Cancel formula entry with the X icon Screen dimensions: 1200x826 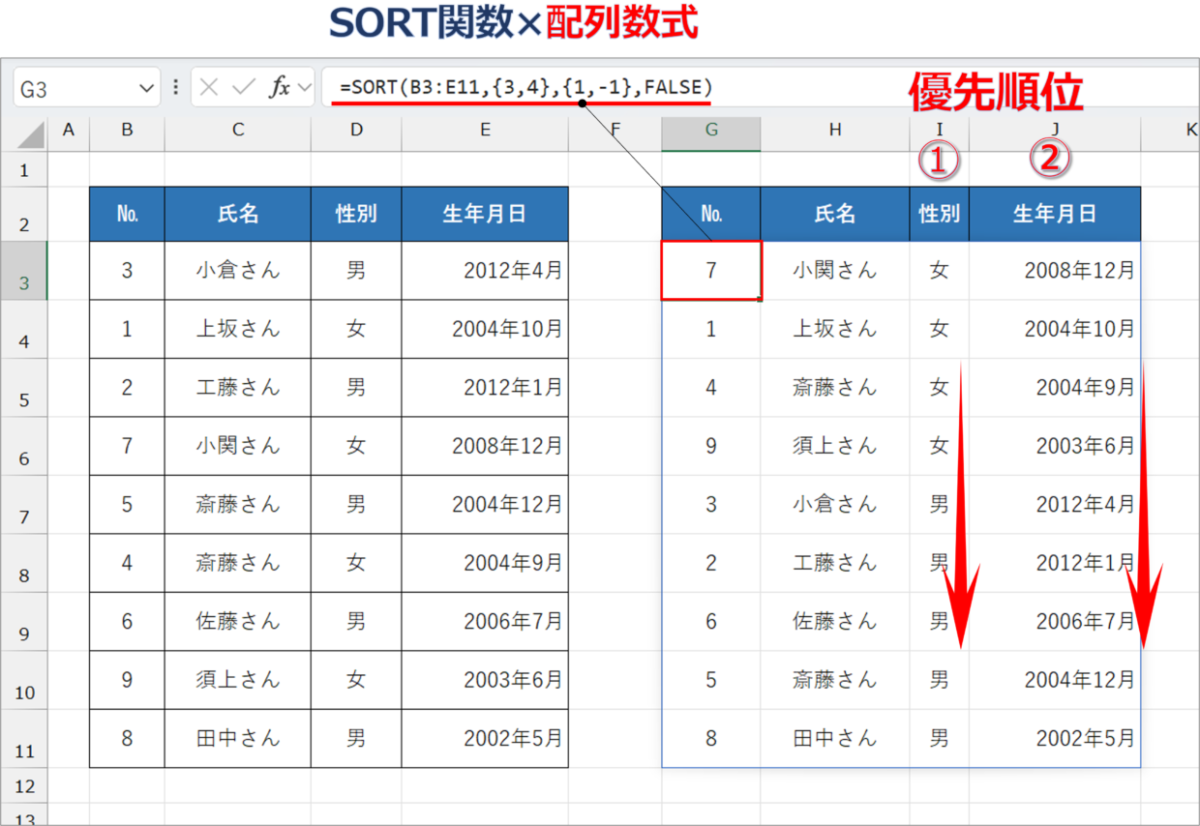[208, 87]
